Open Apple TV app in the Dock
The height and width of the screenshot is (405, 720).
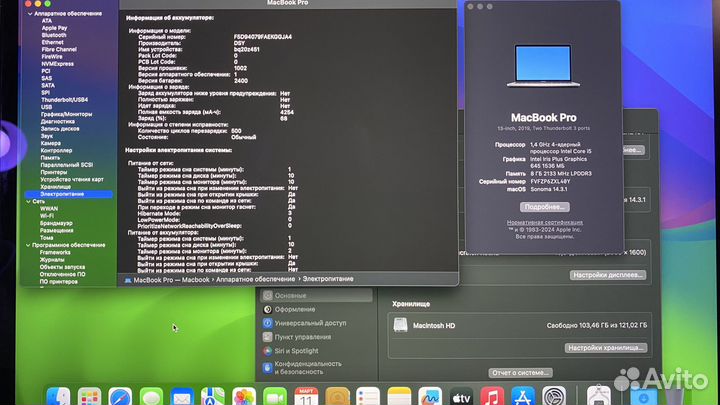pyautogui.click(x=461, y=397)
